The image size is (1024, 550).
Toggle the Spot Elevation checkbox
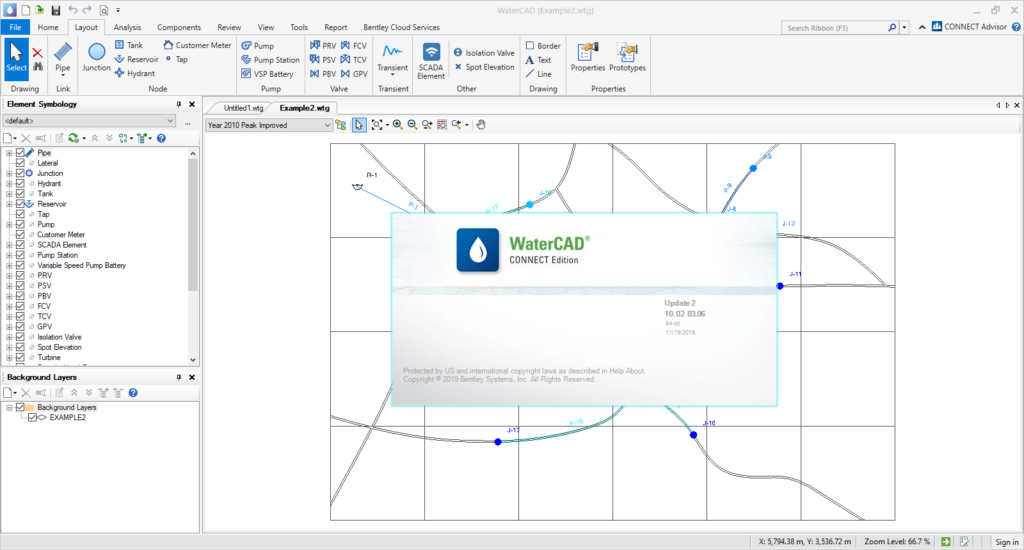[20, 348]
